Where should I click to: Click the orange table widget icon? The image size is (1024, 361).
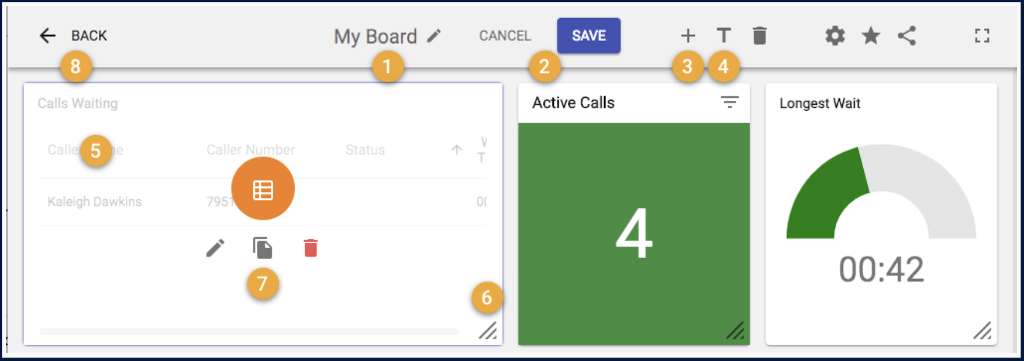pos(263,189)
